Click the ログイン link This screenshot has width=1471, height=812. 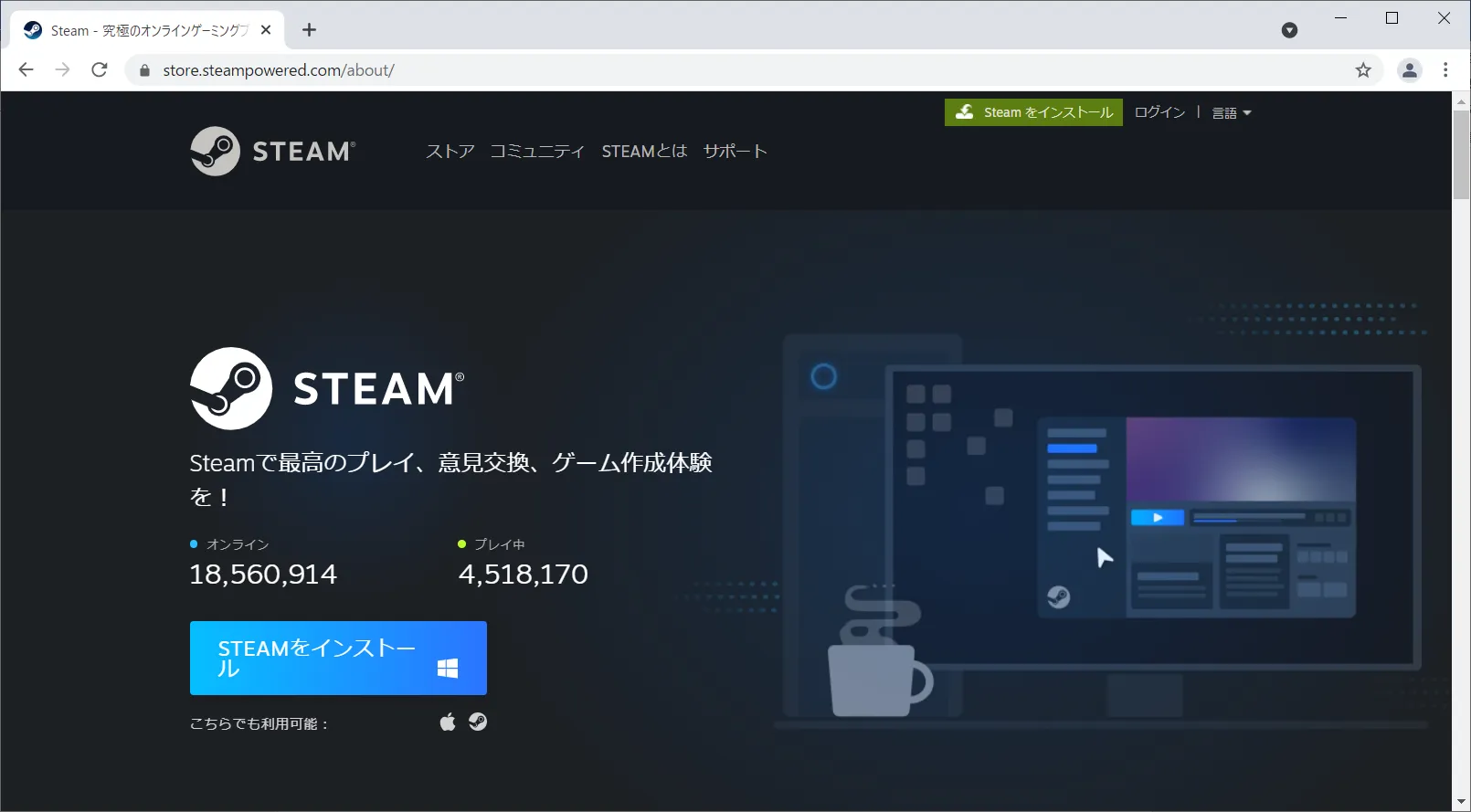pos(1159,112)
